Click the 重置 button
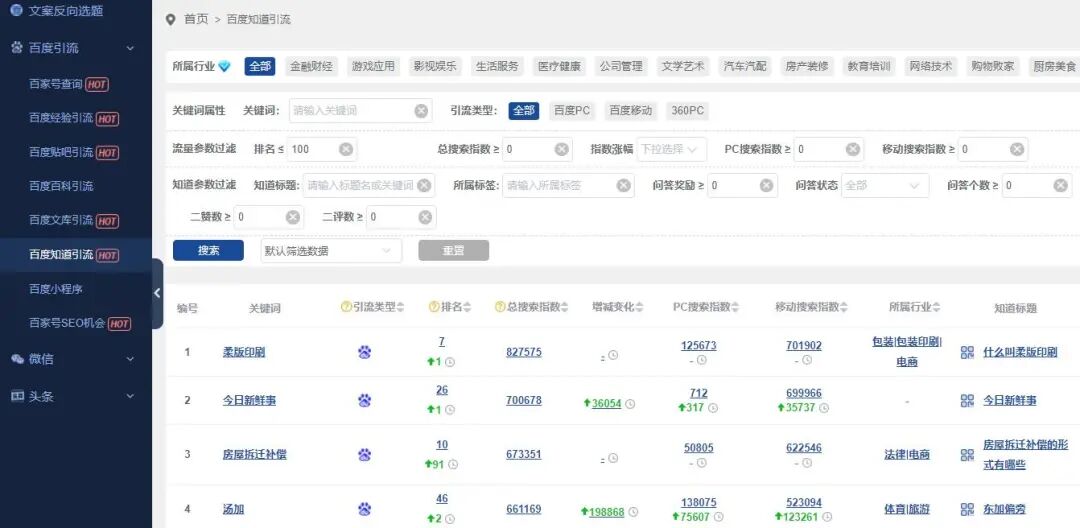Viewport: 1080px width, 528px height. 453,251
